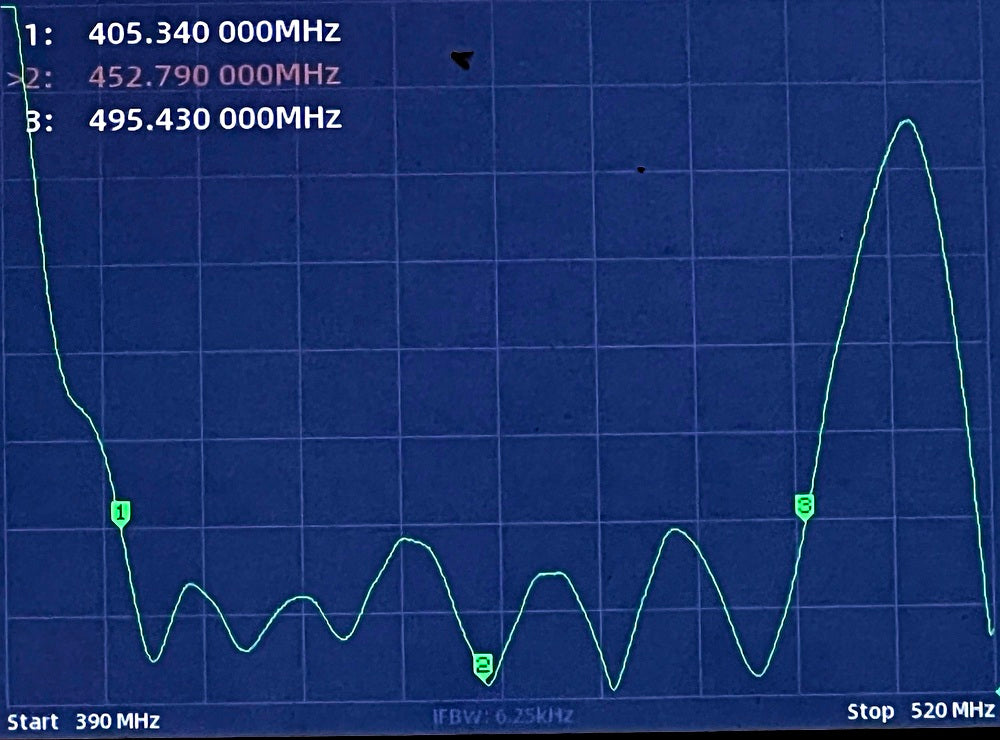This screenshot has width=1000, height=740.
Task: Select marker 2 readout 452.790 MHz
Action: (214, 76)
